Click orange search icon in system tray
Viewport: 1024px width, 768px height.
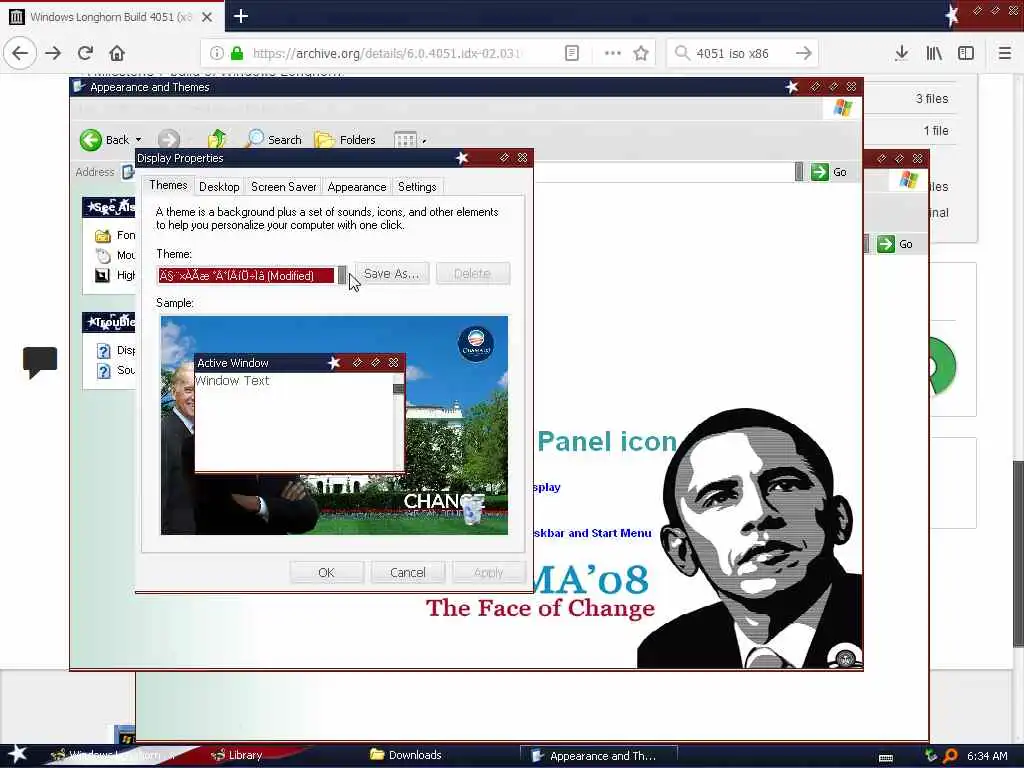pos(950,756)
